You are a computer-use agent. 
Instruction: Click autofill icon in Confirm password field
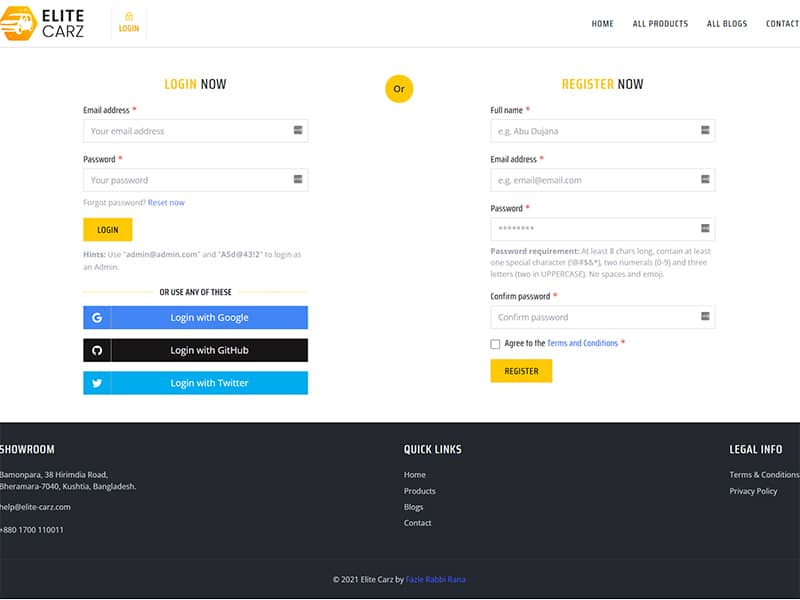coord(705,317)
